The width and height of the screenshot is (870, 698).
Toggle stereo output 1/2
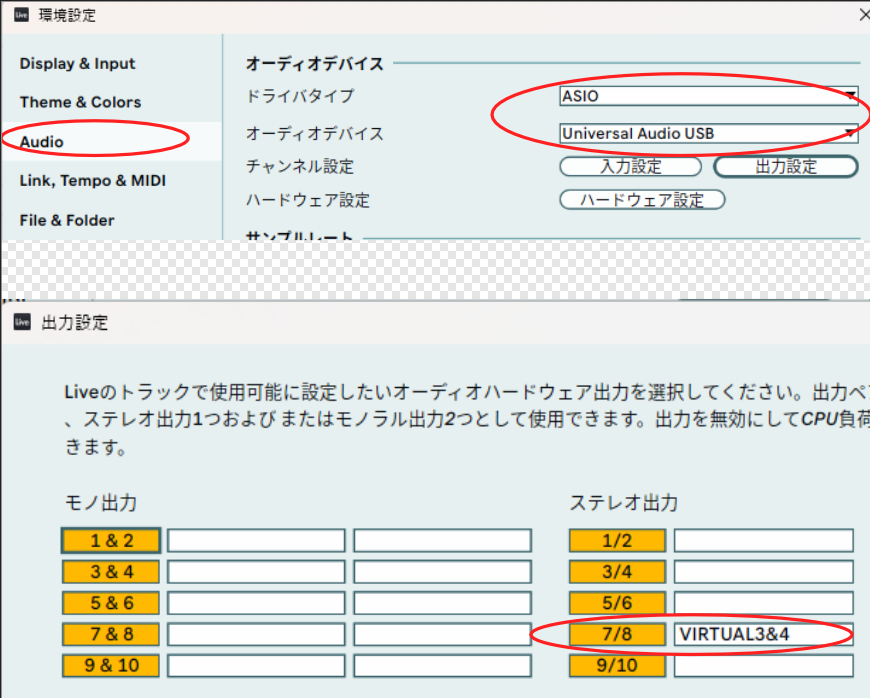617,541
